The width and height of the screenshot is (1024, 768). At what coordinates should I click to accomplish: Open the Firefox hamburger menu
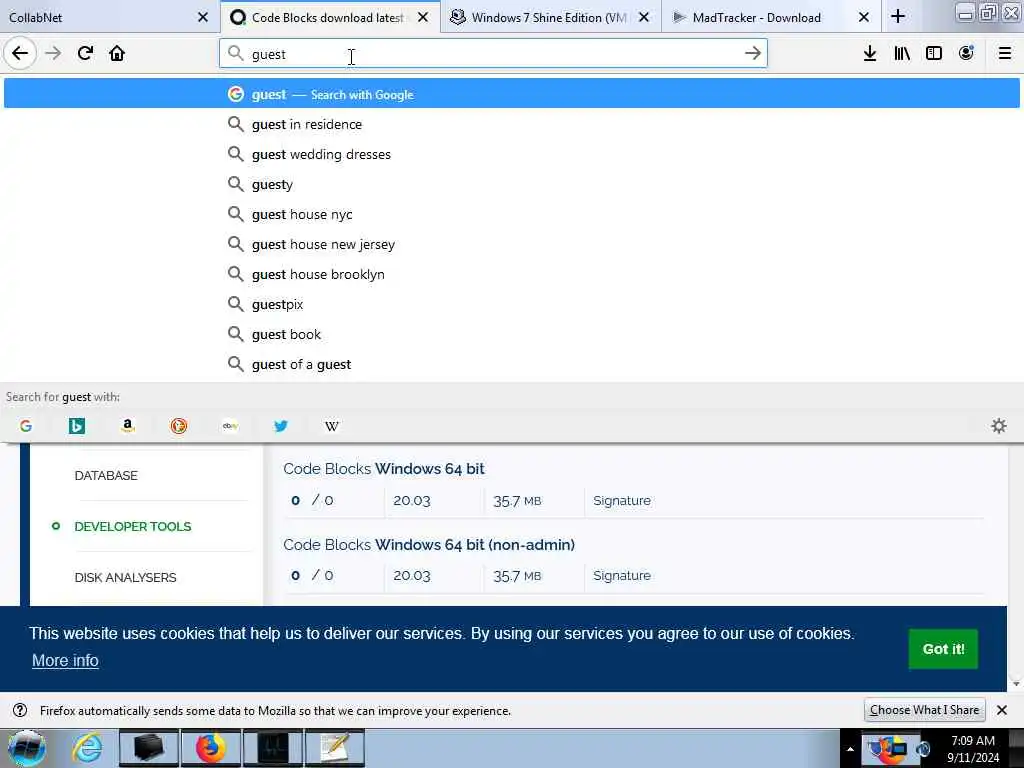1004,54
